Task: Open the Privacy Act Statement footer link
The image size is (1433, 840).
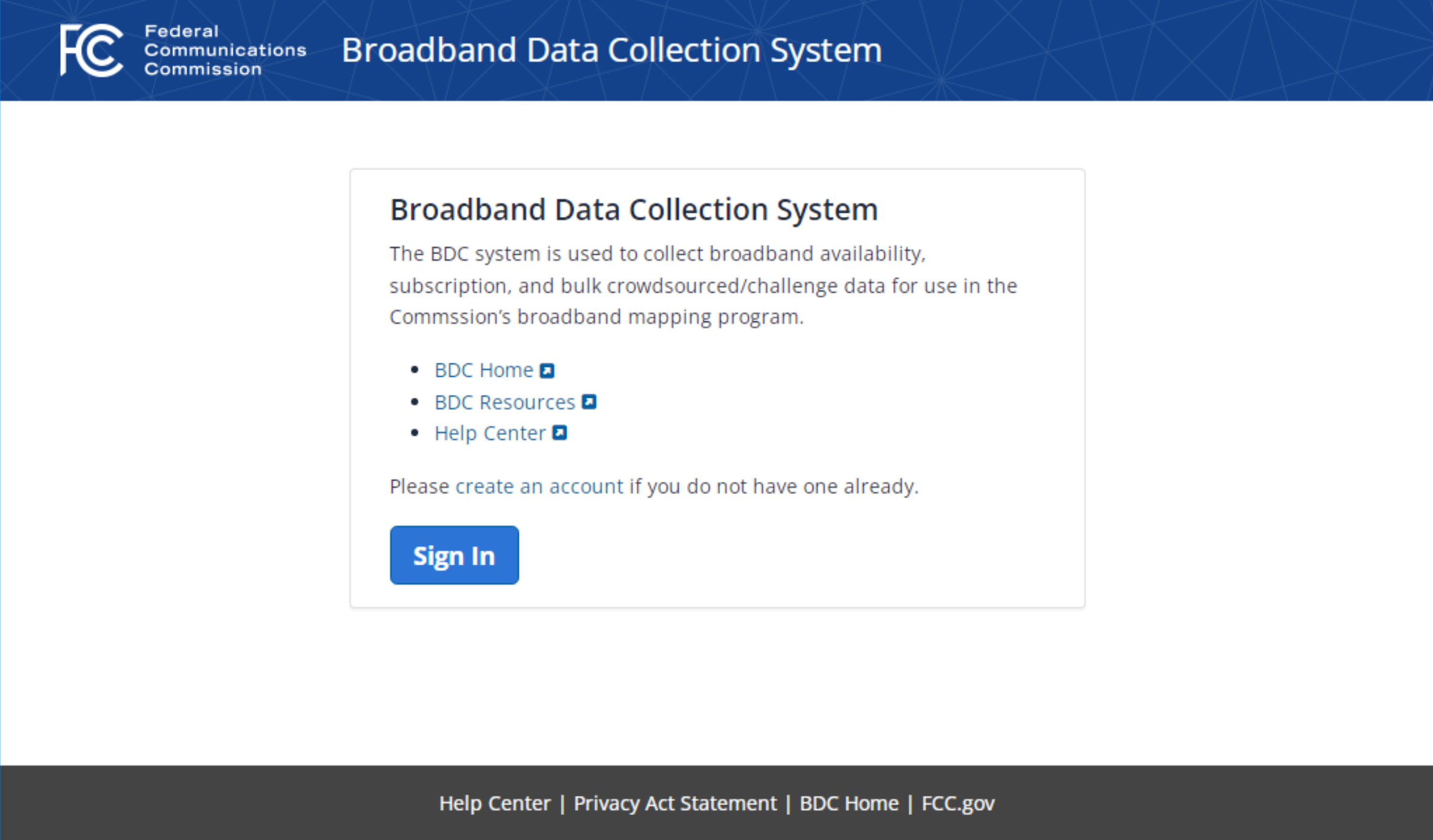Action: [674, 803]
